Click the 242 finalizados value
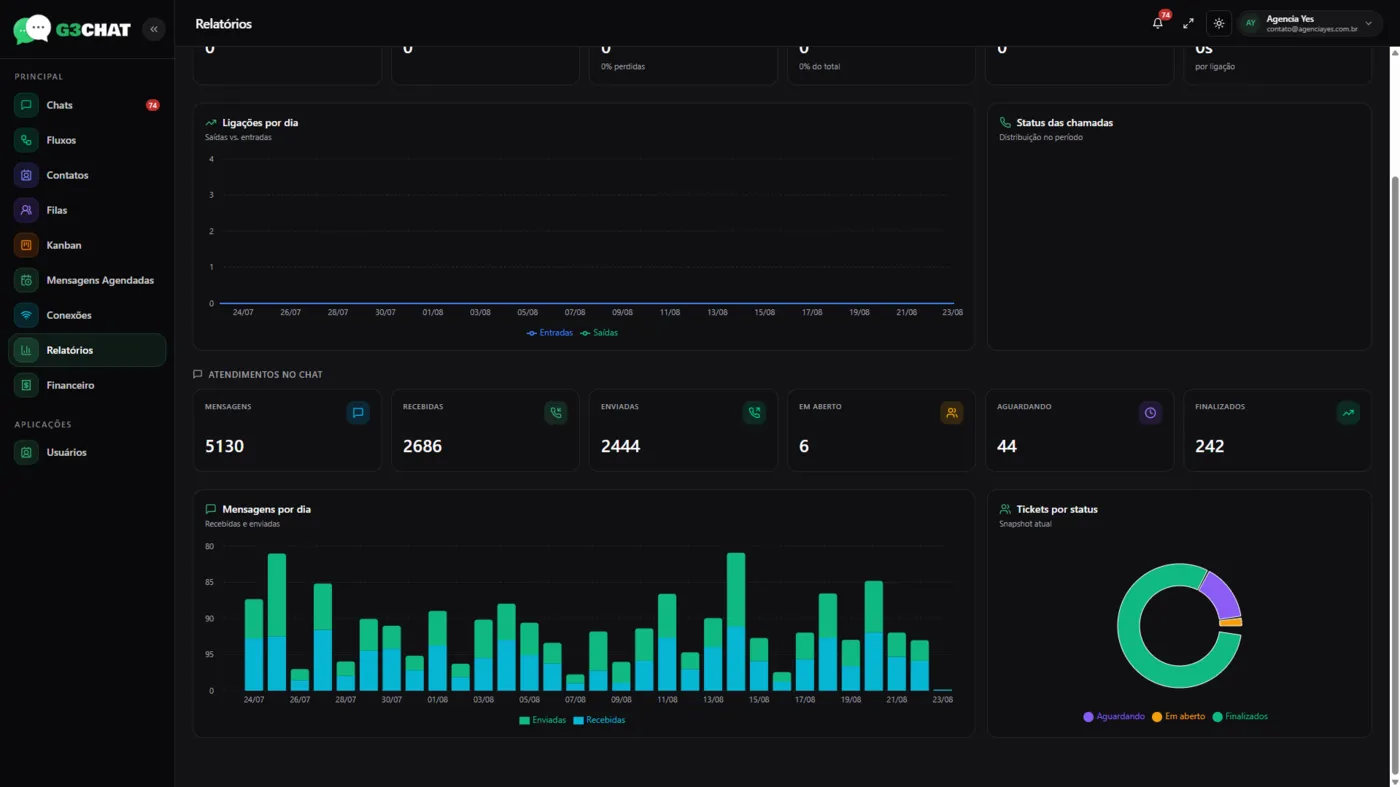 1209,446
